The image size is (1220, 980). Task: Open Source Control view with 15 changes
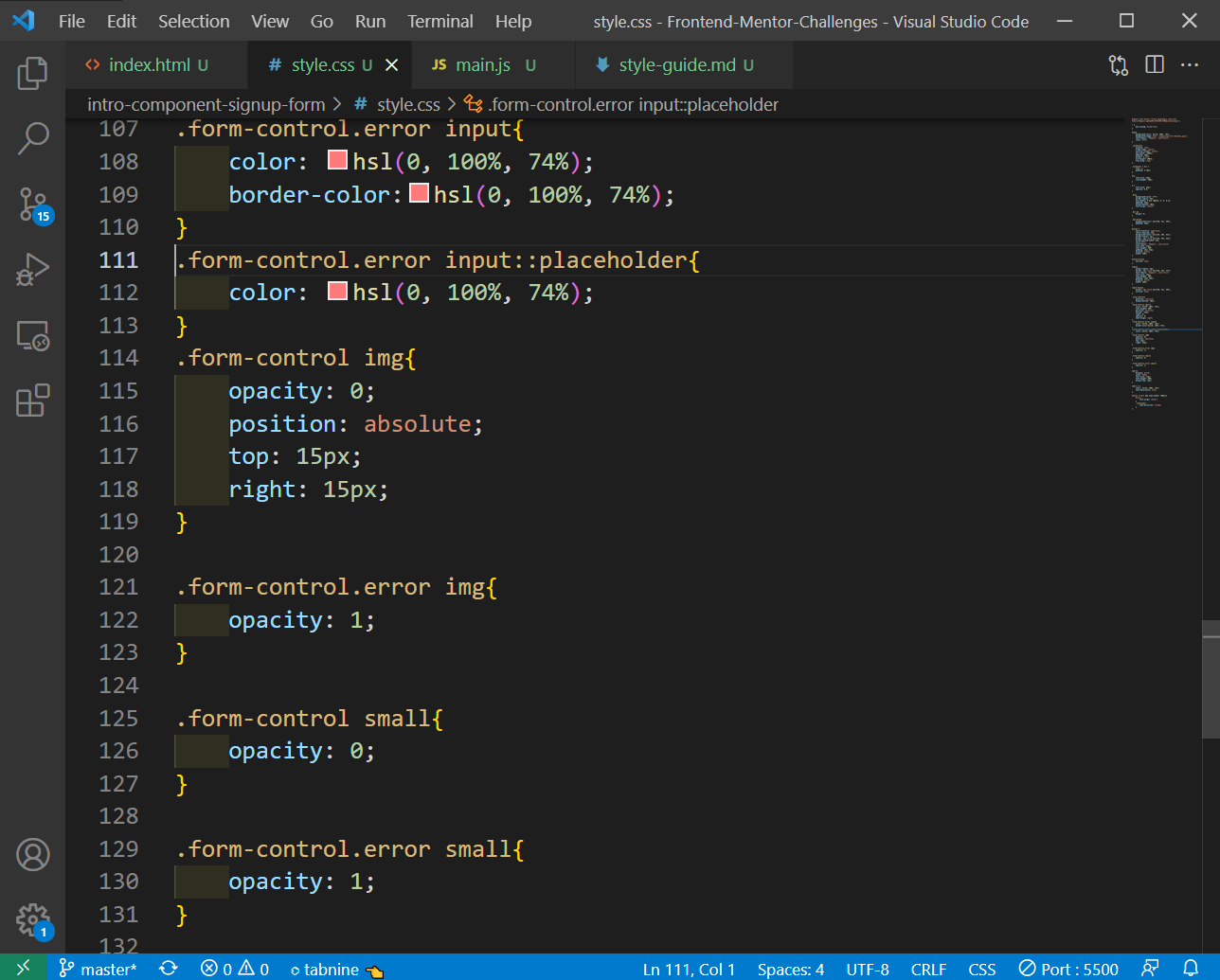point(32,205)
